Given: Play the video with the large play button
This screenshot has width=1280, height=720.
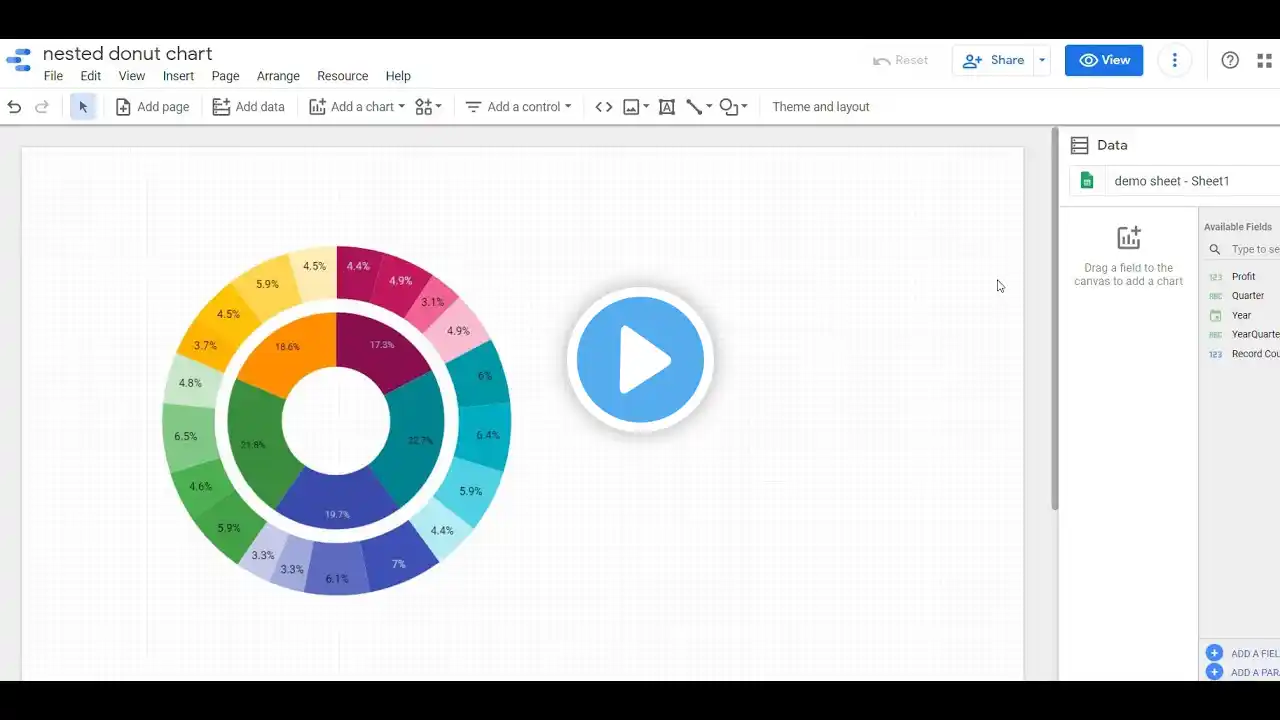Looking at the screenshot, I should [640, 360].
